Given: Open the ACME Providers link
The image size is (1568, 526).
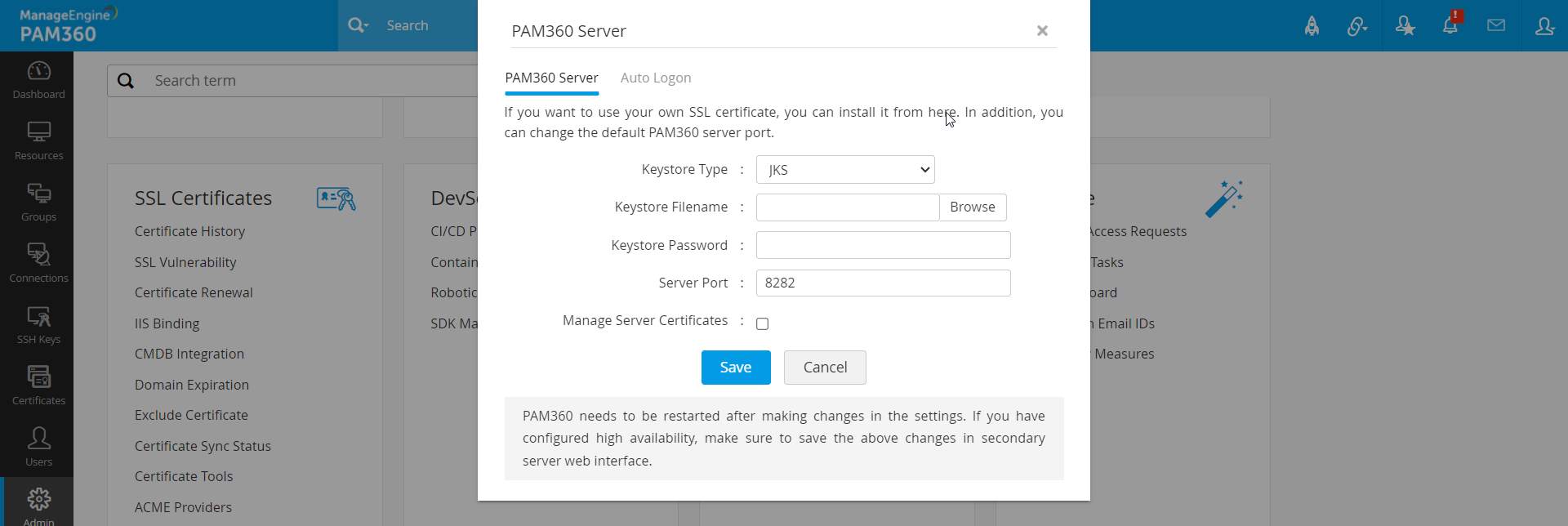Looking at the screenshot, I should (183, 507).
